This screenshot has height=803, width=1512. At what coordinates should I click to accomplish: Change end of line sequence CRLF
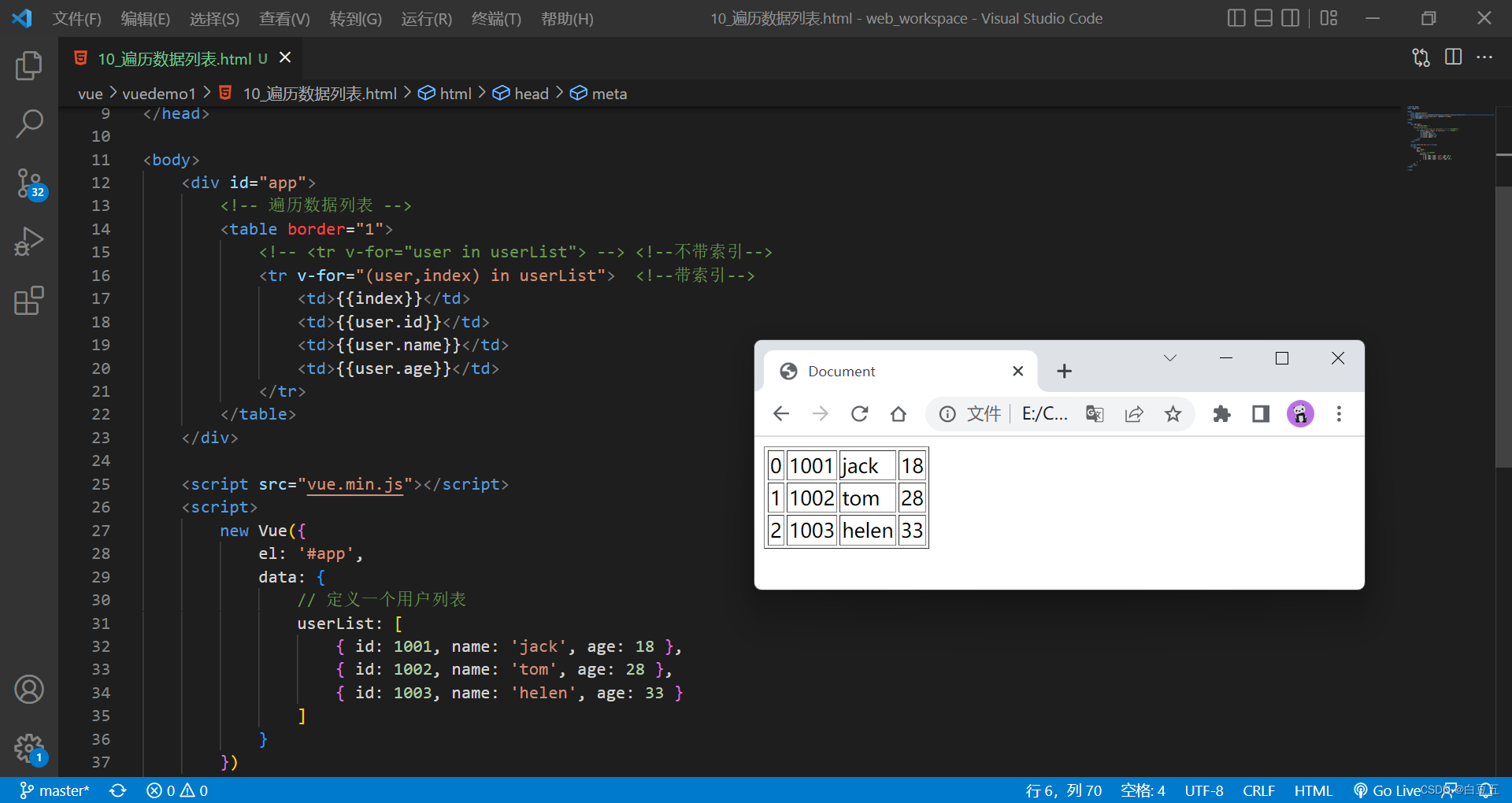(1258, 790)
